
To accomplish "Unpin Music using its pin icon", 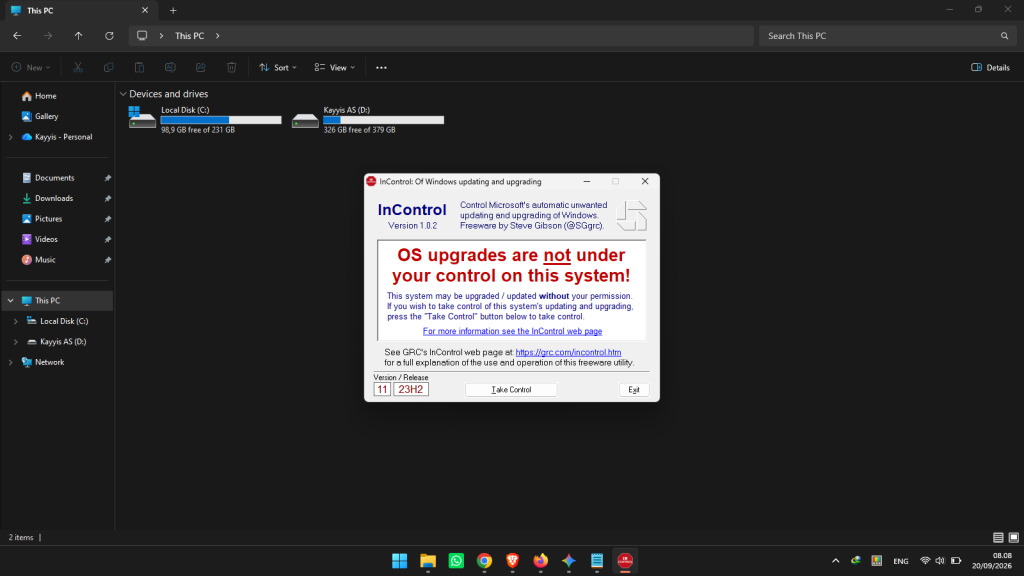I will [x=108, y=260].
